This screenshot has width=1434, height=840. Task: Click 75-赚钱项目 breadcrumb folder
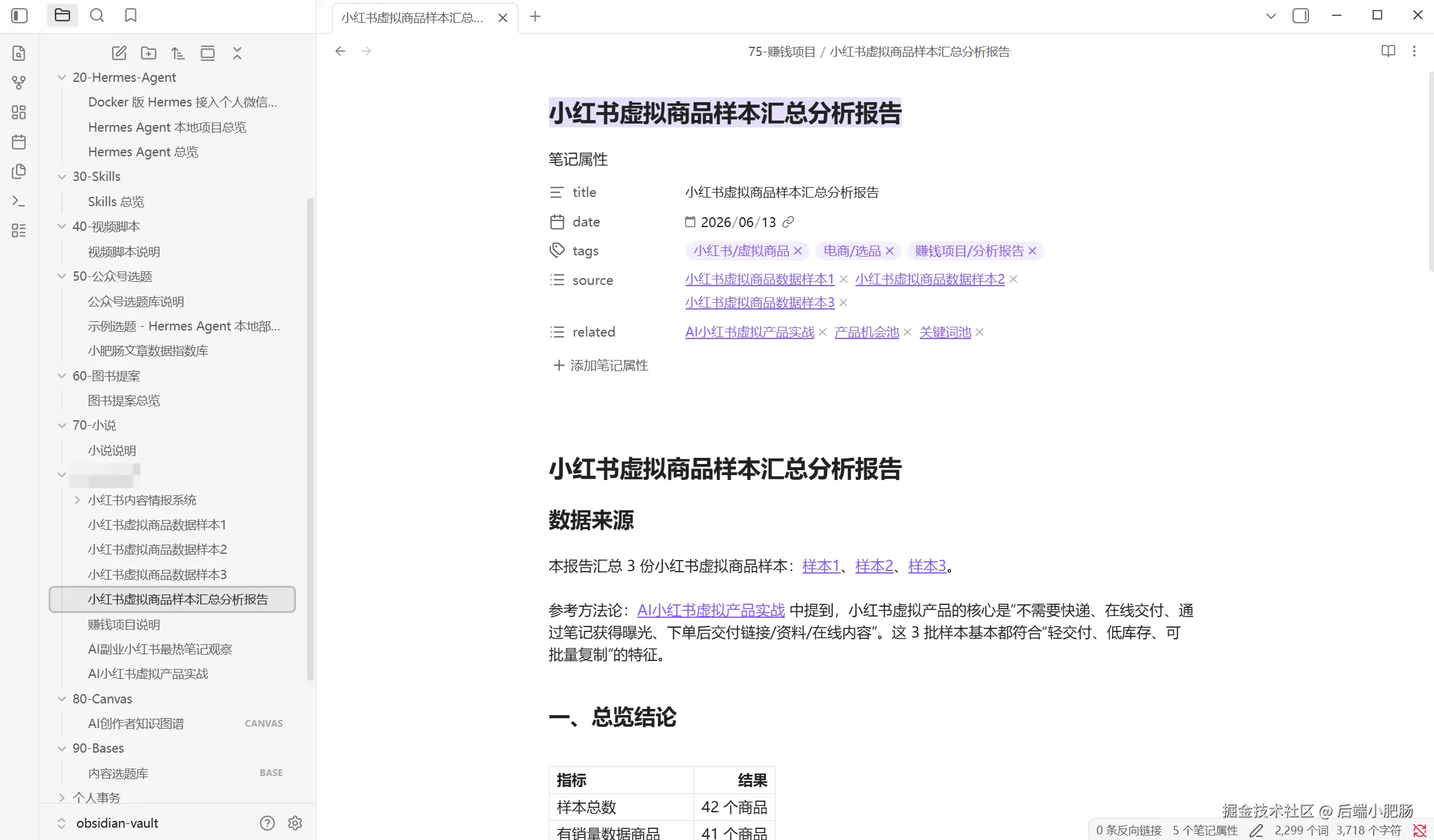pos(782,52)
